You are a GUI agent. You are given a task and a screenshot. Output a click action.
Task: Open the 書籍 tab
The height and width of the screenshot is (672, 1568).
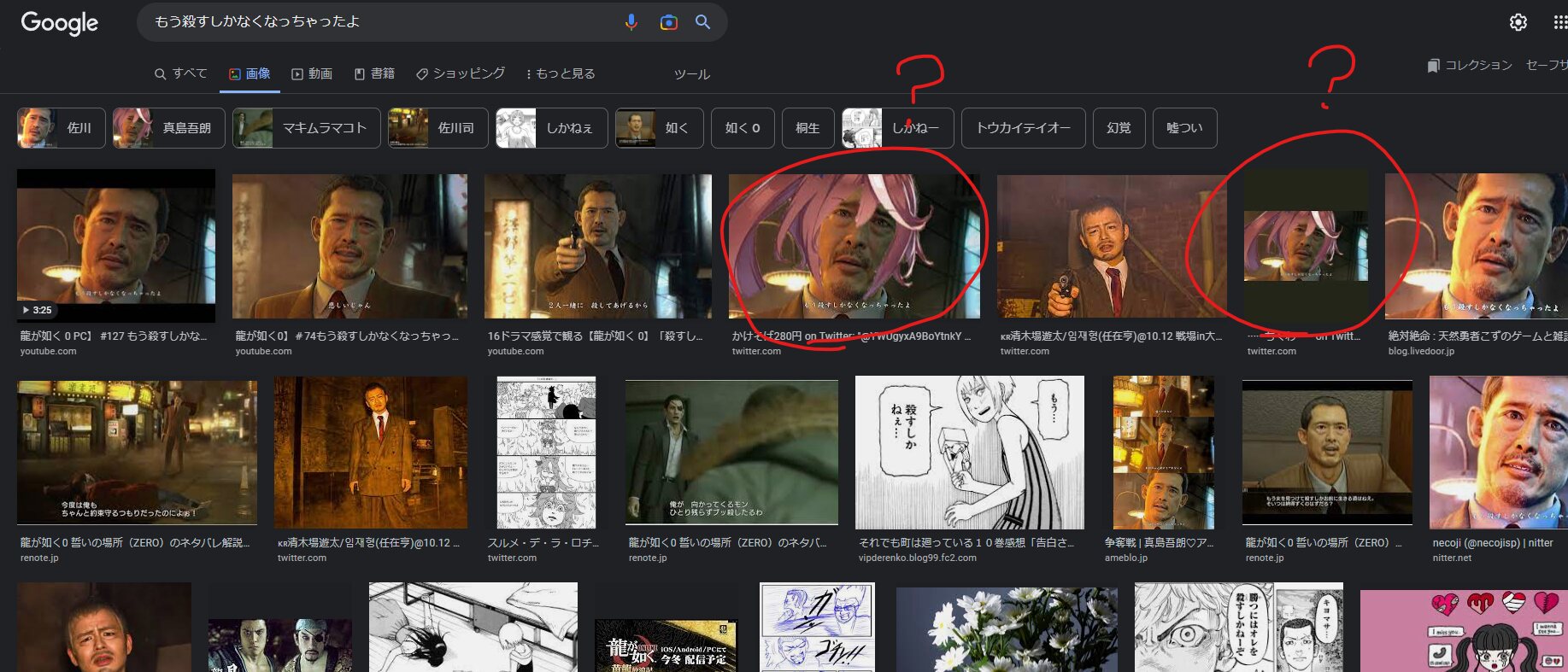[x=374, y=73]
